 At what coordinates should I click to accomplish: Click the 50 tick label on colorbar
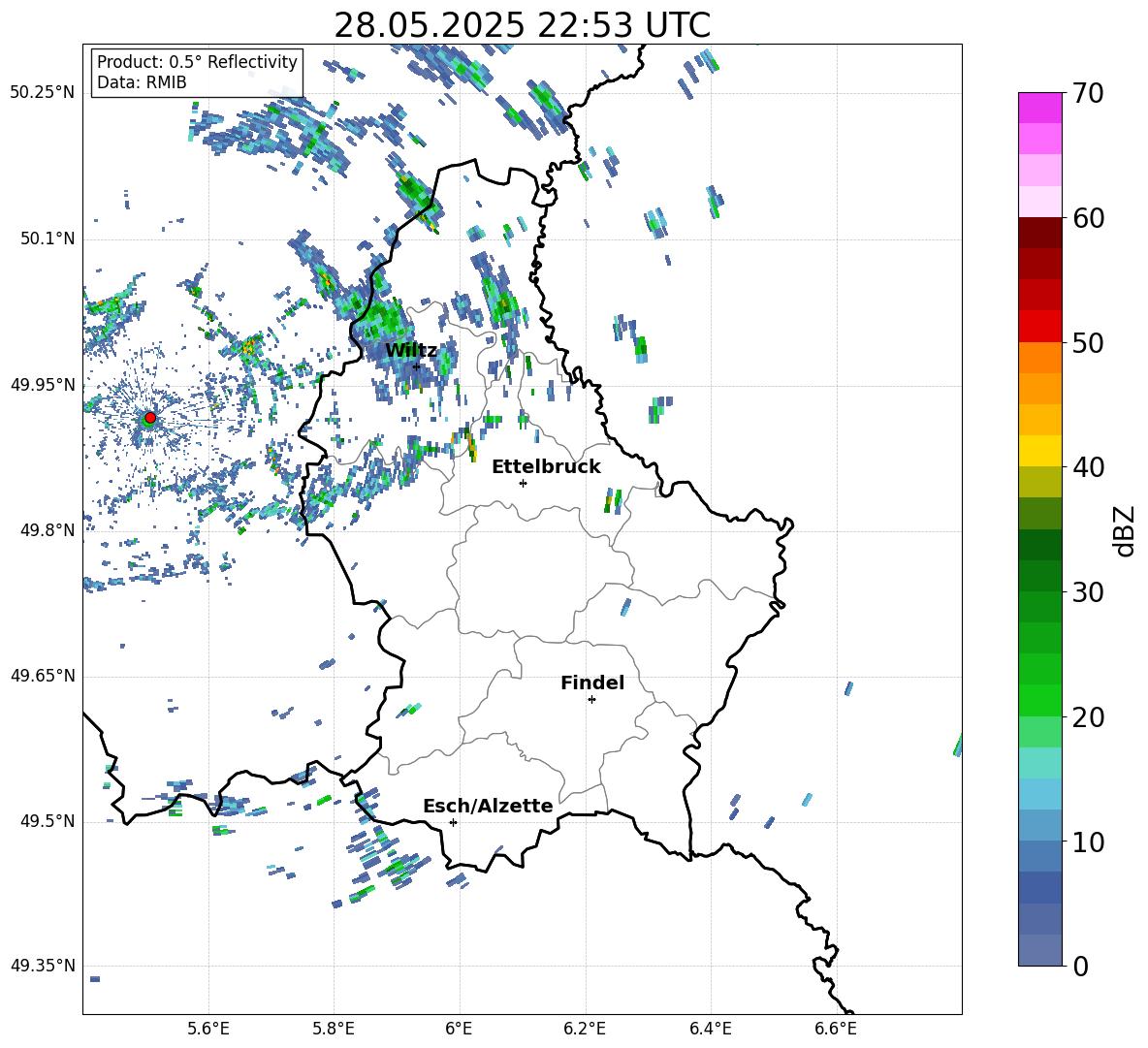pos(1088,343)
